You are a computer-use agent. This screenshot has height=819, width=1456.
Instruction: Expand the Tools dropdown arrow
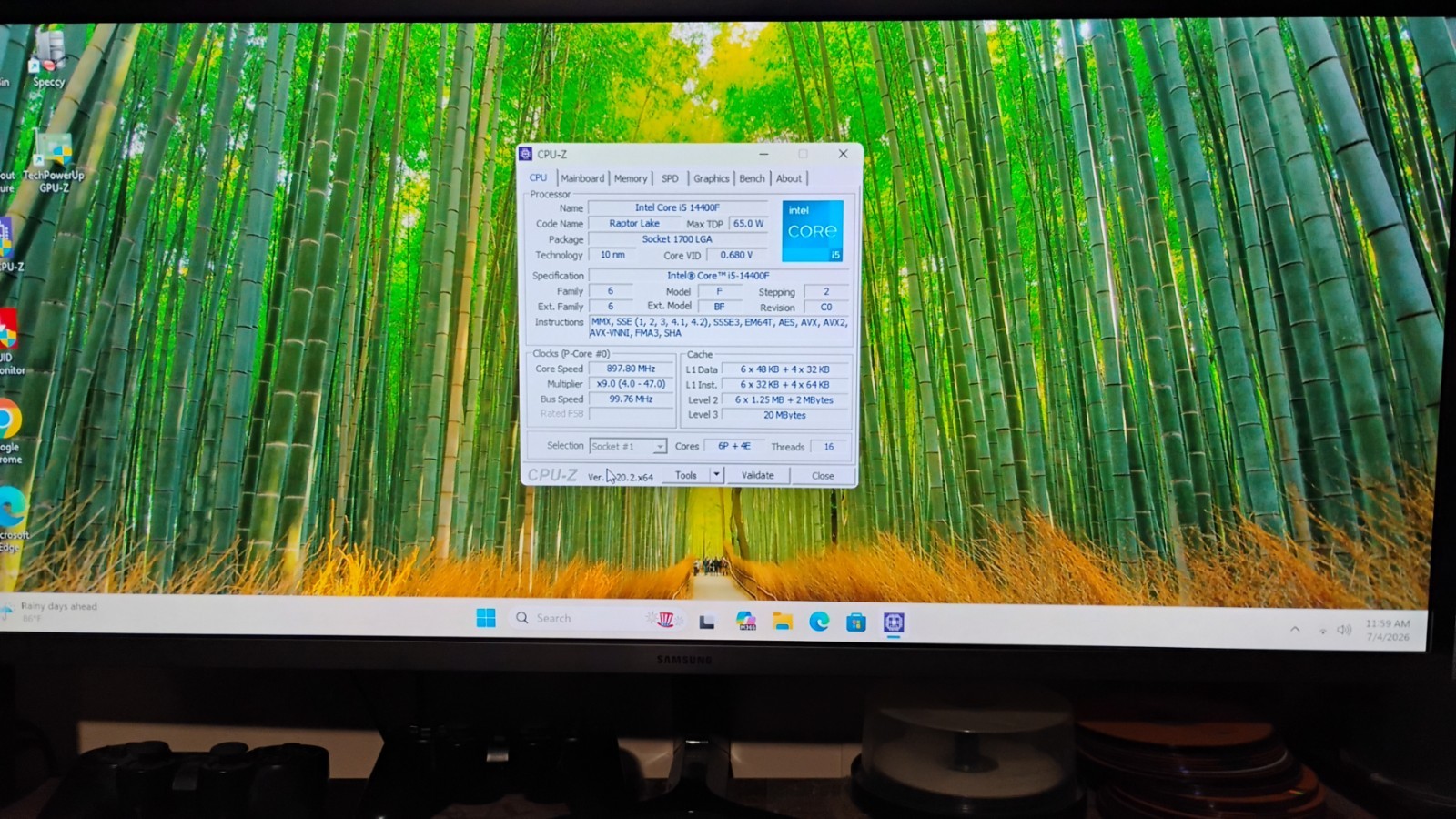[x=716, y=474]
